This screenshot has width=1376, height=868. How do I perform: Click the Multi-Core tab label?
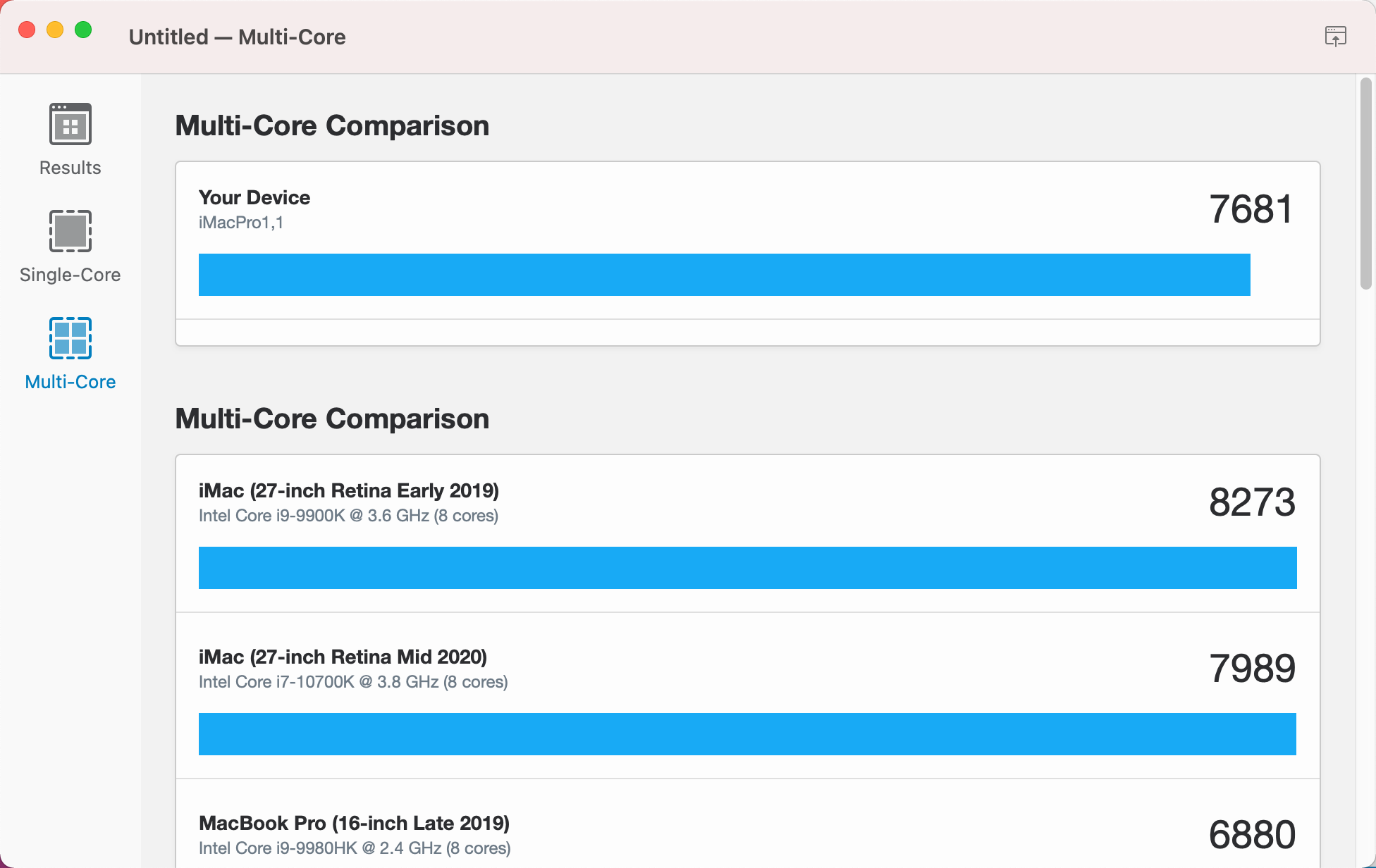(x=70, y=382)
